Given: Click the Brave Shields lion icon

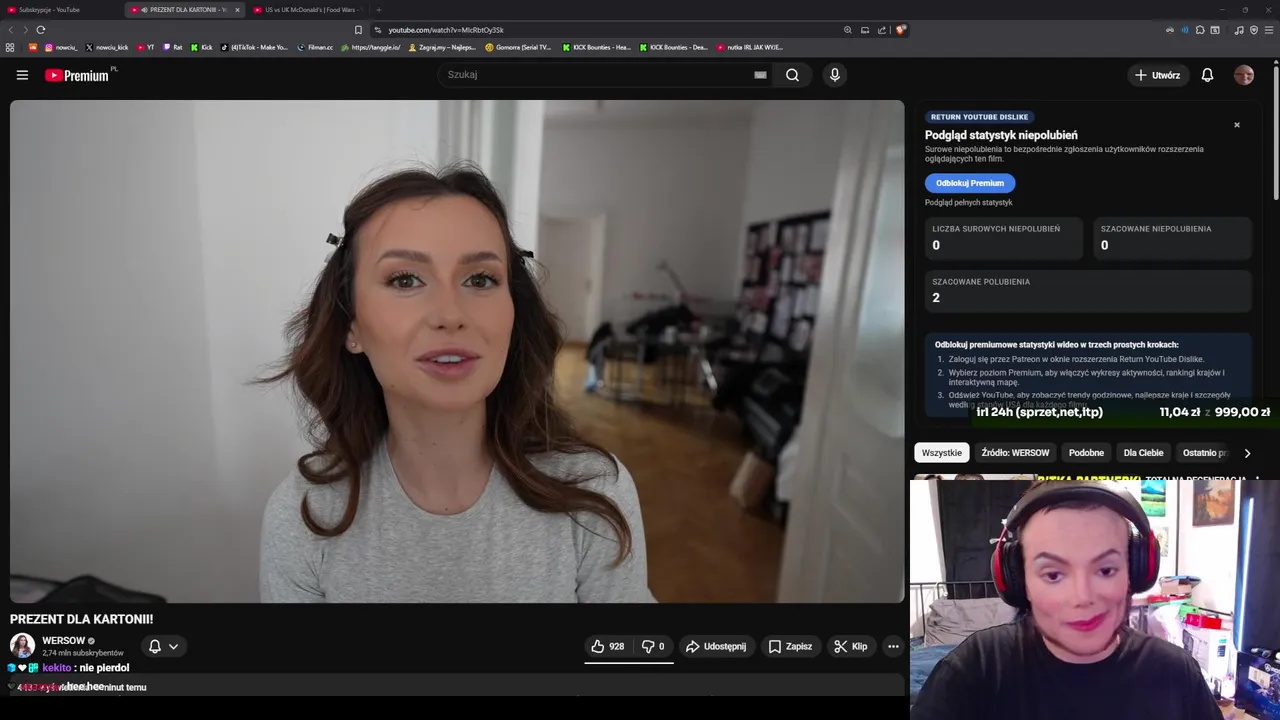Looking at the screenshot, I should (900, 30).
